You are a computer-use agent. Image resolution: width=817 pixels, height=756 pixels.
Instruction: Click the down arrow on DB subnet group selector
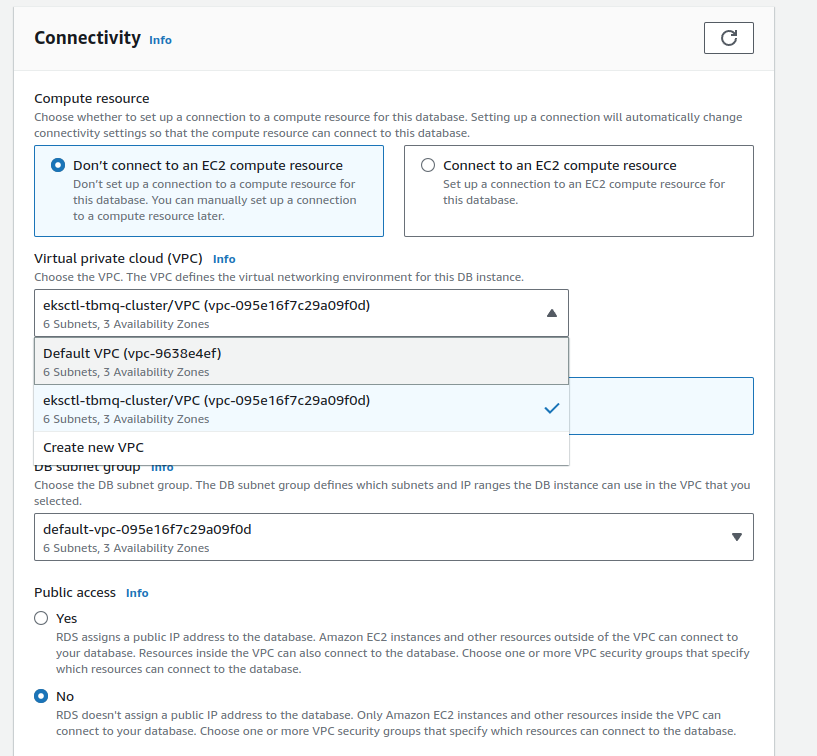point(737,537)
